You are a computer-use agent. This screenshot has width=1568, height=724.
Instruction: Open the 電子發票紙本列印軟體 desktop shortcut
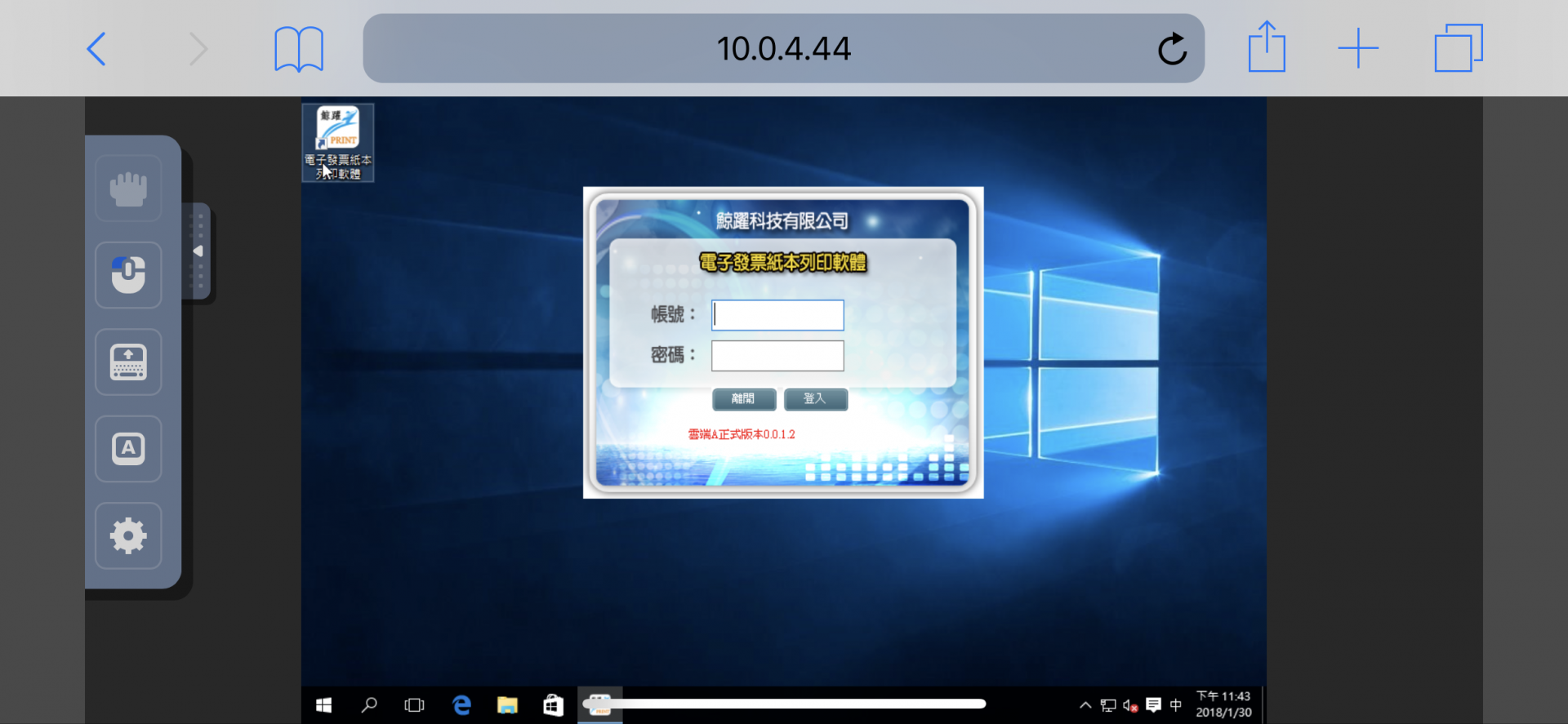(x=338, y=142)
